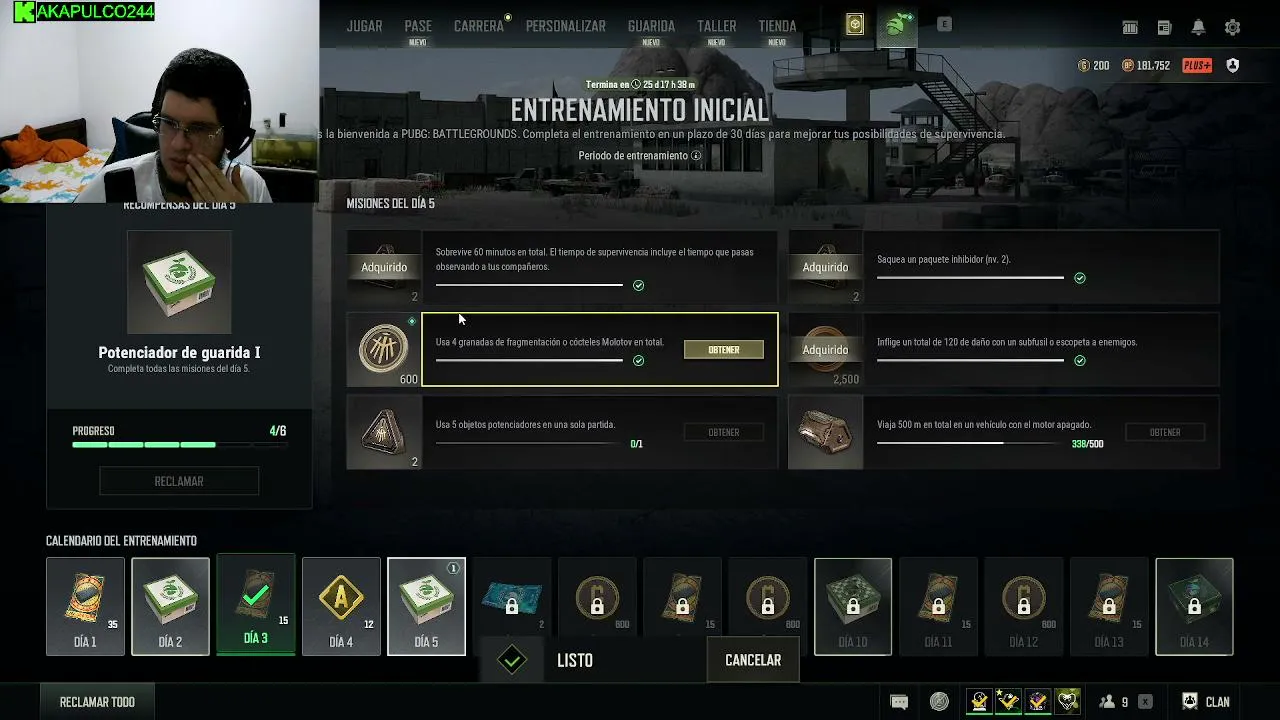The image size is (1280, 720).
Task: Click the supply crate reward icon for vehicle mission
Action: click(x=825, y=432)
